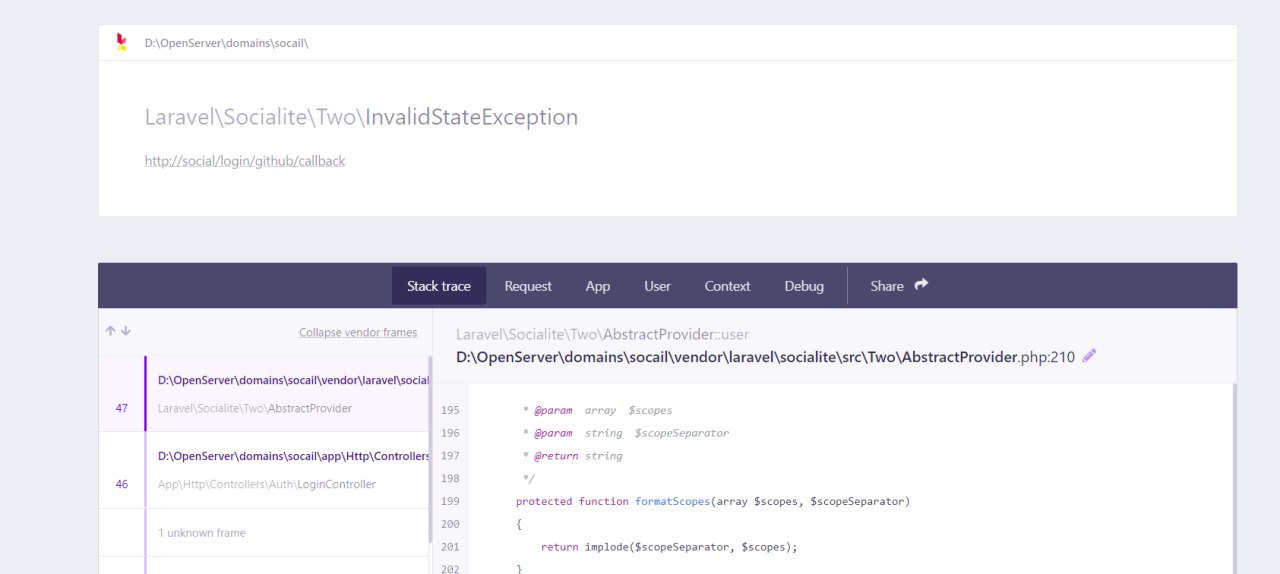
Task: Expand the 1 unknown frame row
Action: point(264,533)
